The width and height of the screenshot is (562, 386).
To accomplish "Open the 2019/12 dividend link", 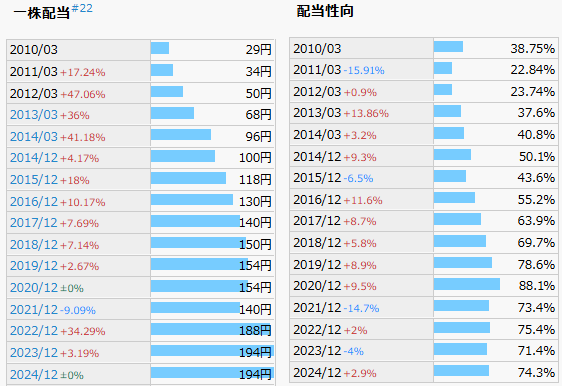I will (34, 266).
